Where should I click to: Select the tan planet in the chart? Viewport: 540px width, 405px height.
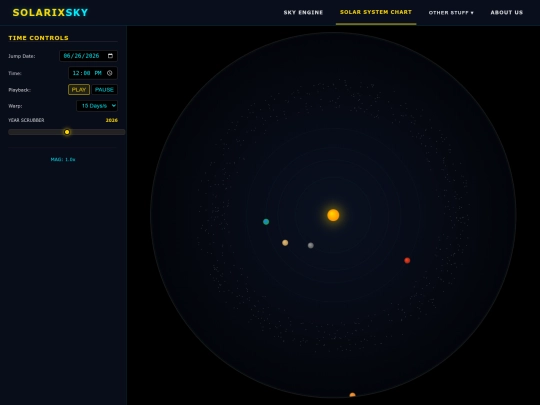click(285, 243)
